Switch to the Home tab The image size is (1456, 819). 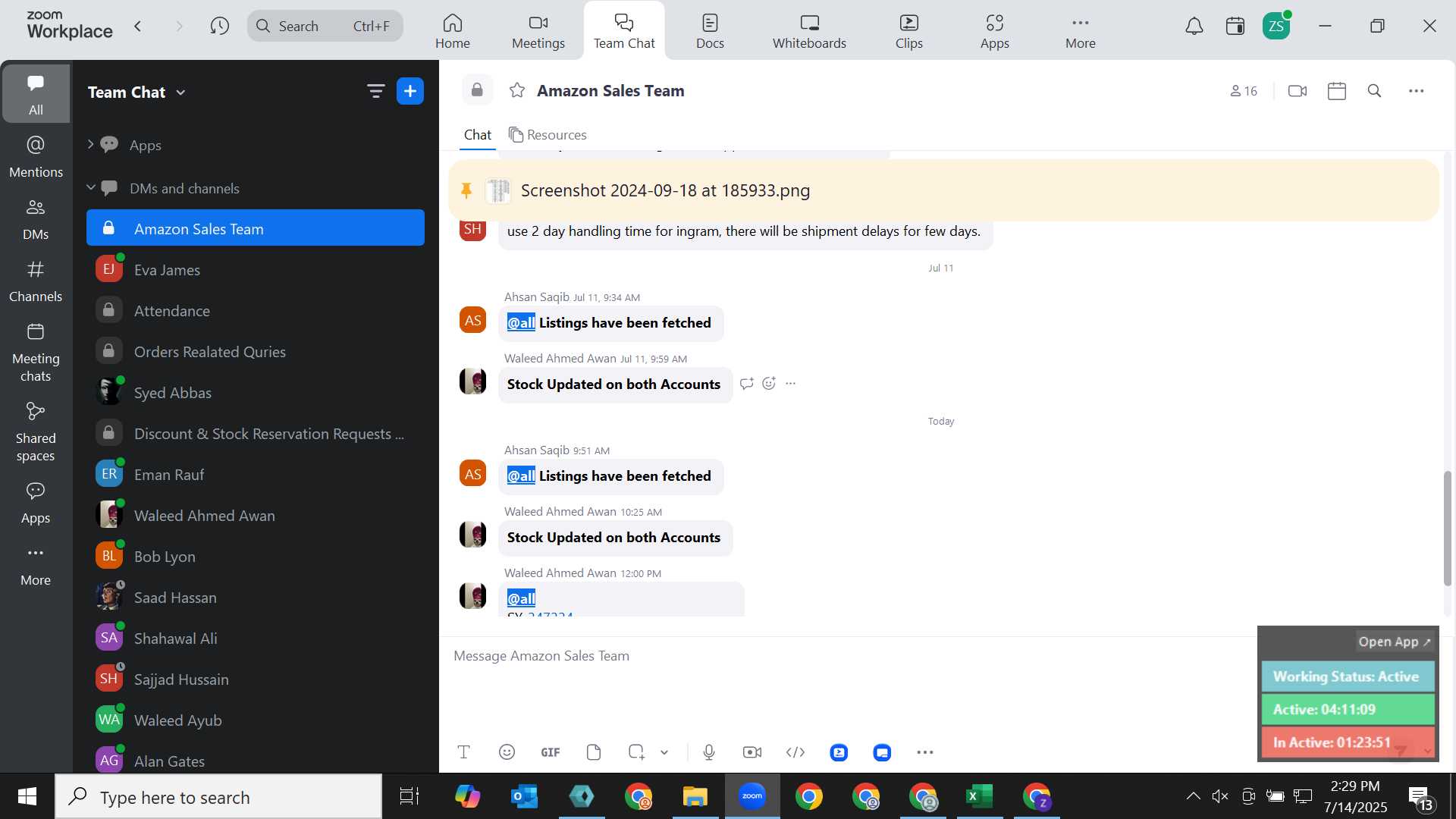(x=453, y=31)
